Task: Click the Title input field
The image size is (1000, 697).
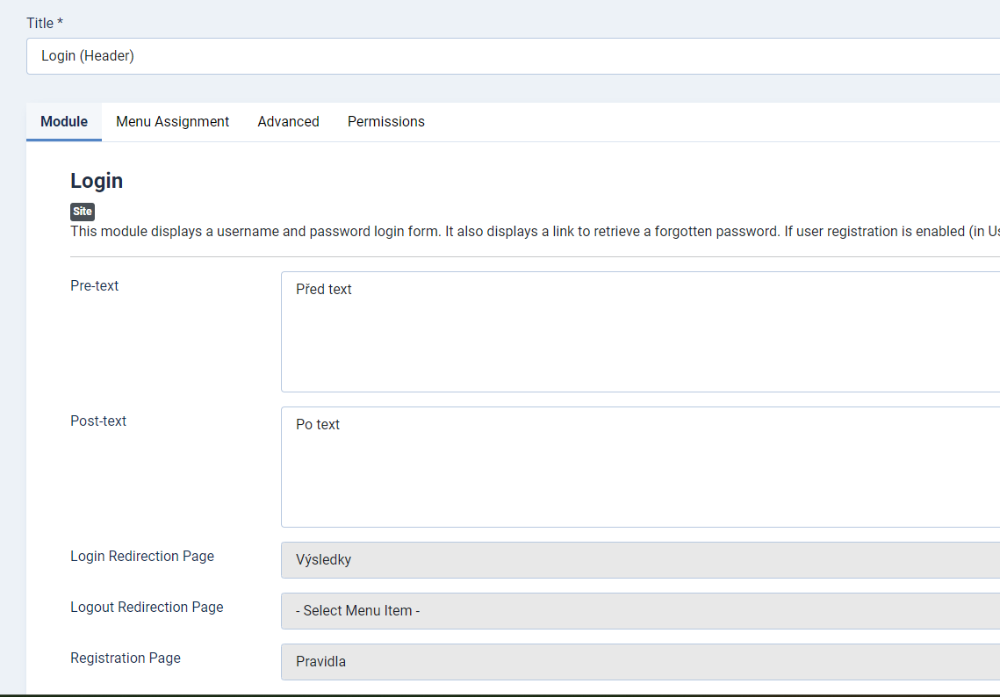Action: click(x=512, y=56)
